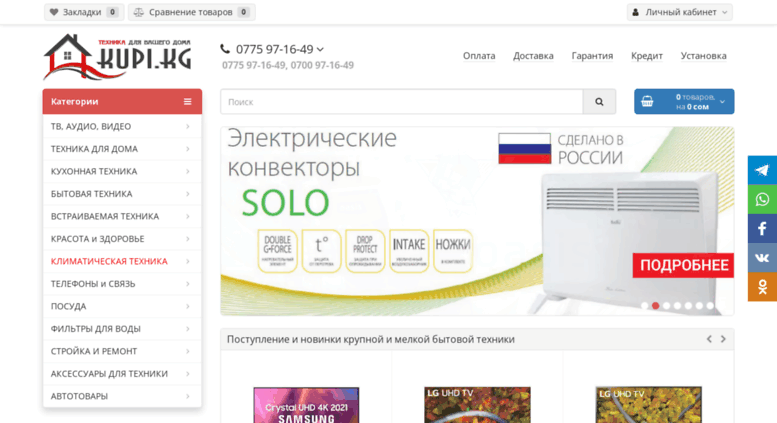The width and height of the screenshot is (777, 423).
Task: Click the search magnifier button
Action: click(x=599, y=102)
